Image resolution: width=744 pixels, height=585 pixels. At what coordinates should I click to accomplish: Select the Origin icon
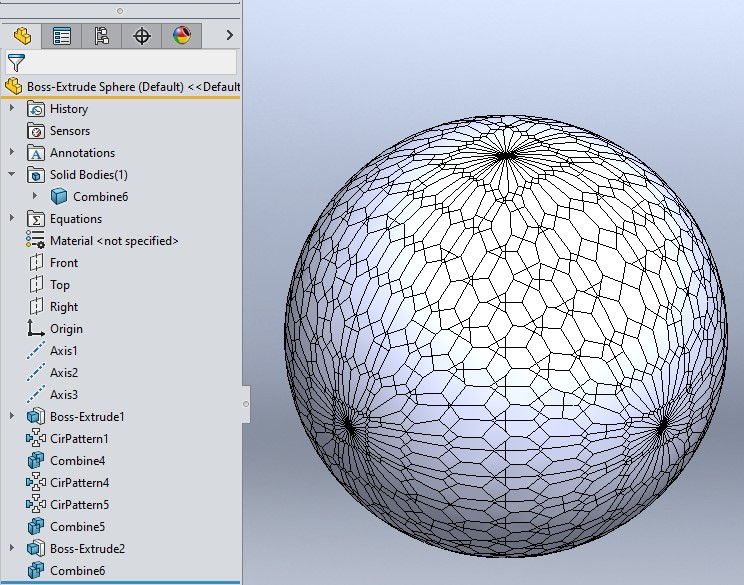point(36,328)
